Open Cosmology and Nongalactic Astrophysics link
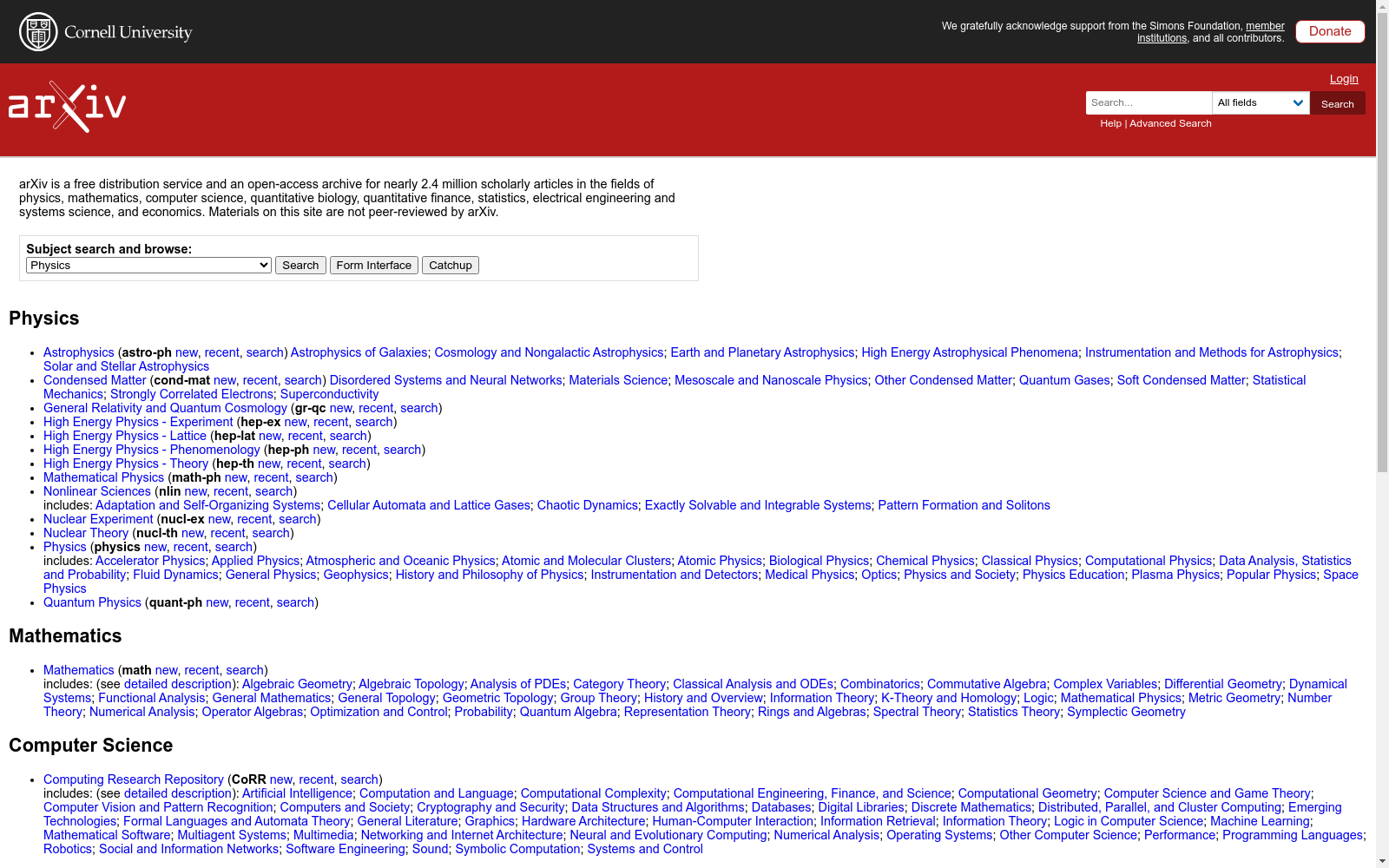 click(x=549, y=352)
